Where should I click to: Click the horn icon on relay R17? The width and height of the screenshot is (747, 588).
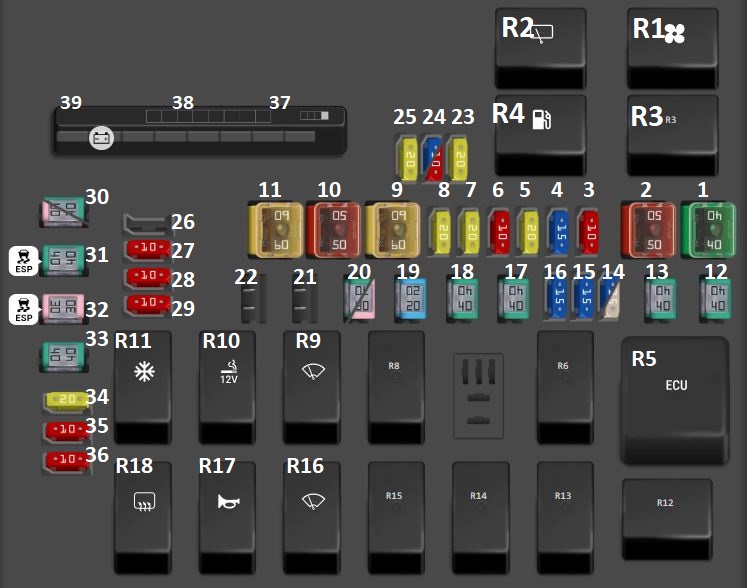tap(229, 501)
